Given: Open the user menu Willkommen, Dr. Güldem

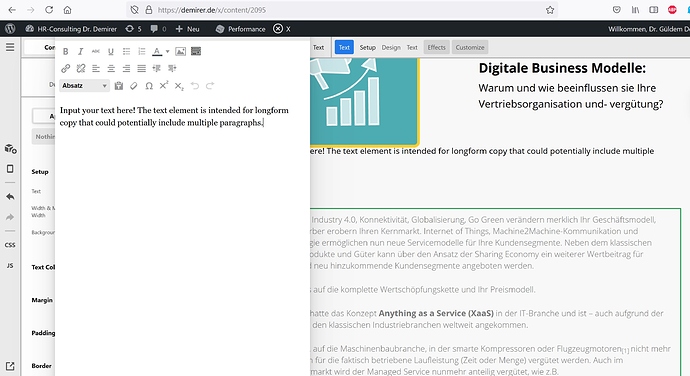Looking at the screenshot, I should 649,29.
